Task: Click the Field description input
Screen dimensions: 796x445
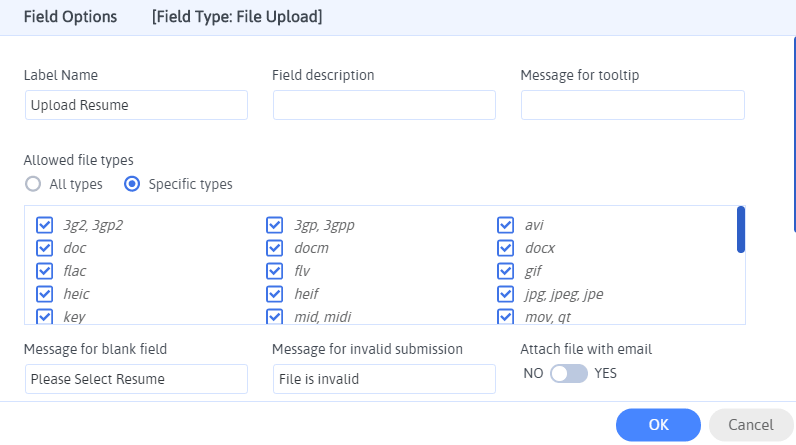Action: click(x=384, y=105)
